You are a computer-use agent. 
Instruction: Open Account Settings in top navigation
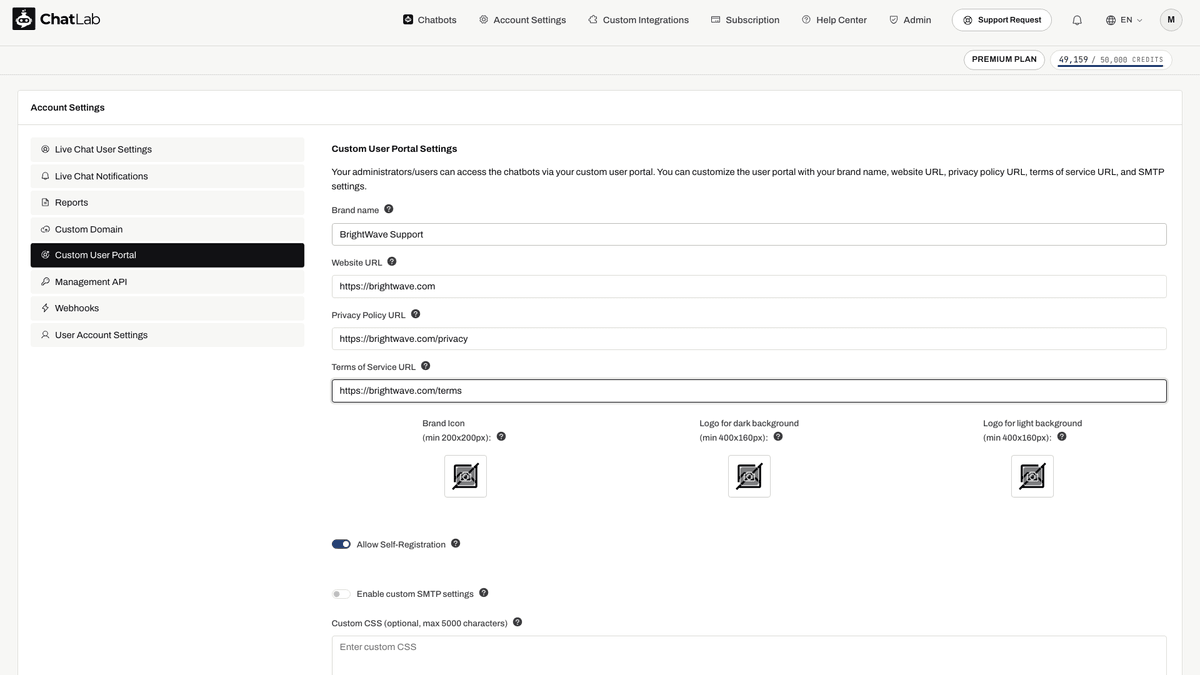[522, 20]
